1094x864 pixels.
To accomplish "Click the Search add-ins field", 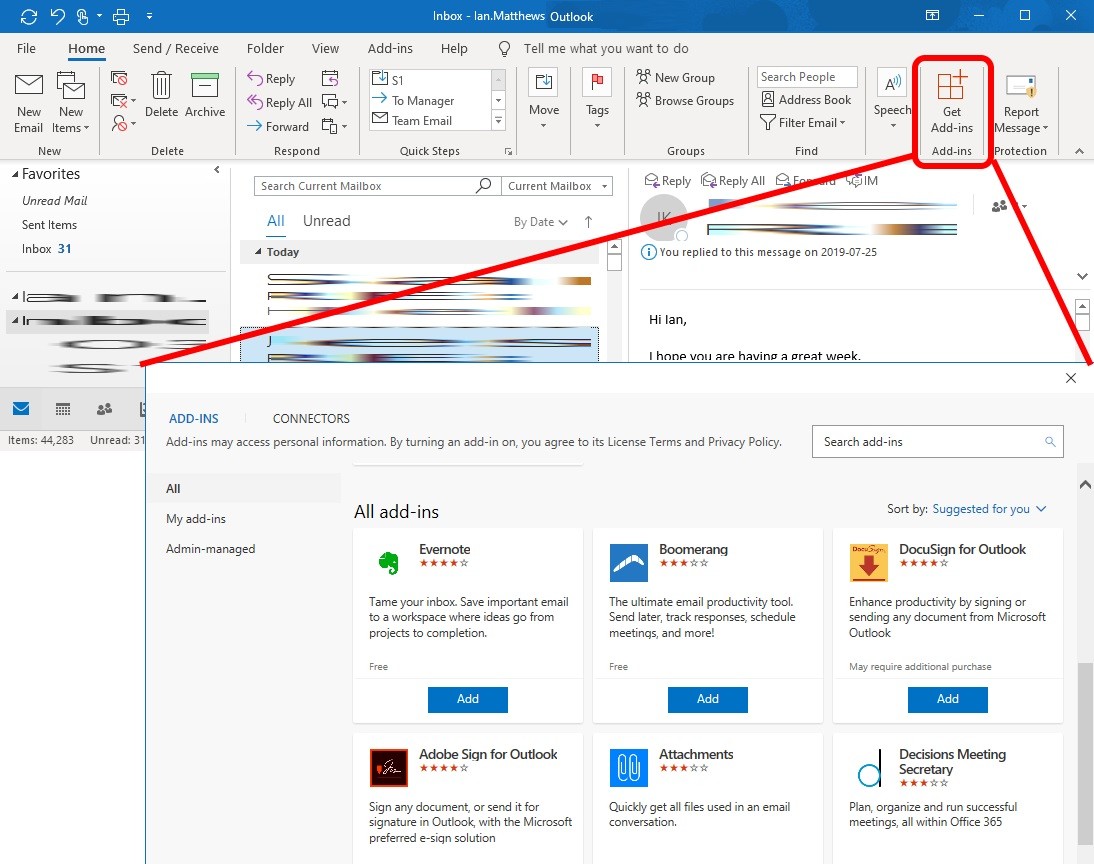I will [x=930, y=442].
